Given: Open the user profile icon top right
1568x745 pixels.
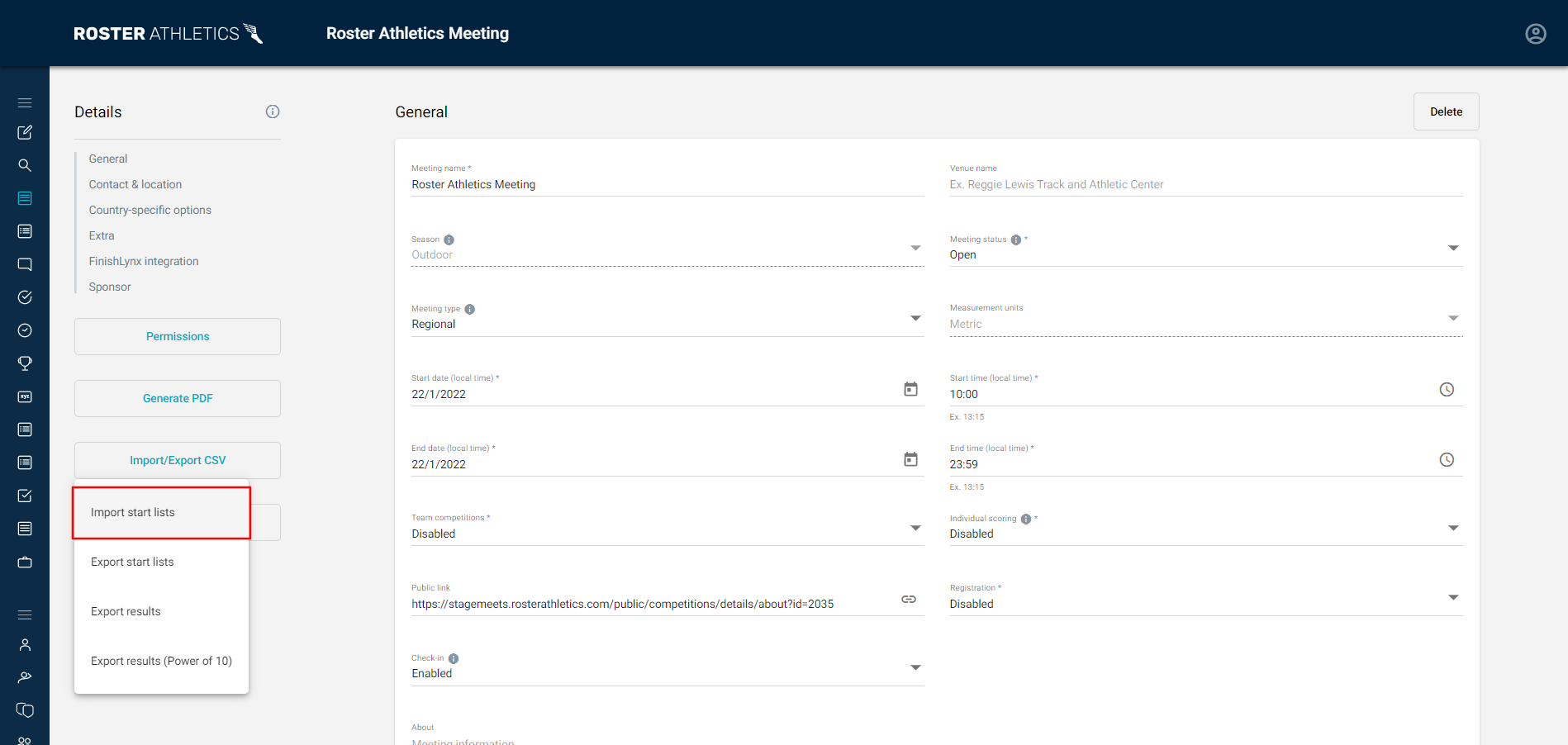Looking at the screenshot, I should pos(1535,33).
